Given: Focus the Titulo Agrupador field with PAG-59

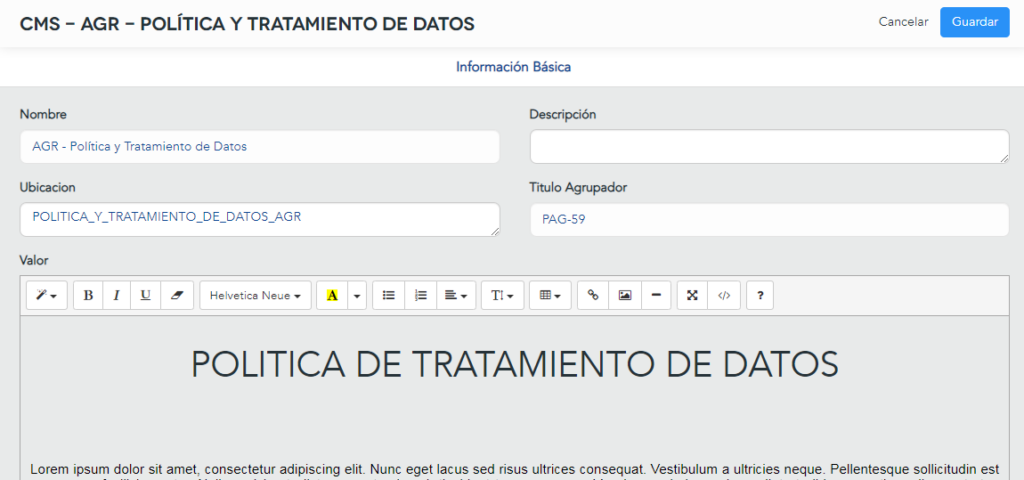Looking at the screenshot, I should coord(769,220).
